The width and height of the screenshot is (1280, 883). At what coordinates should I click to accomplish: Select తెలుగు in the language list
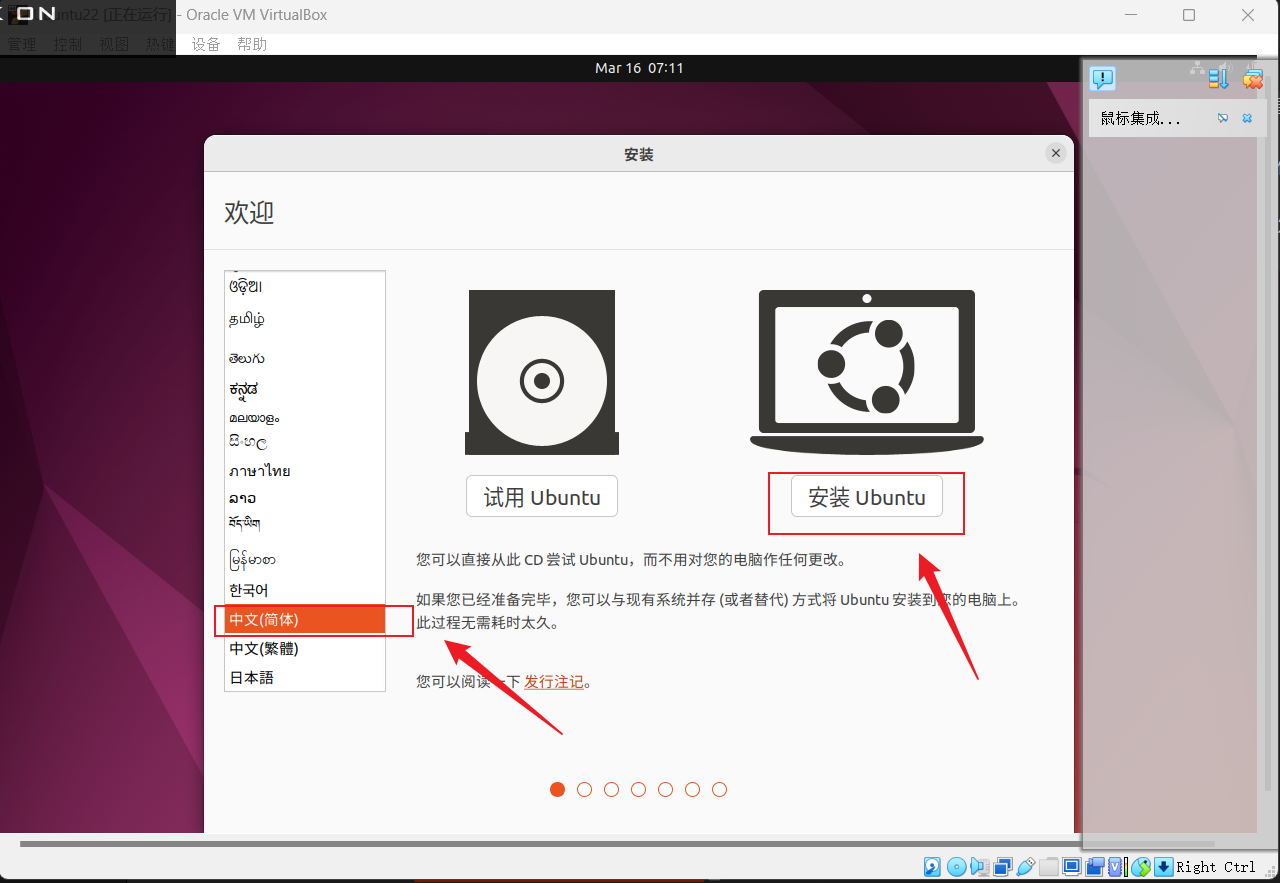(x=305, y=358)
